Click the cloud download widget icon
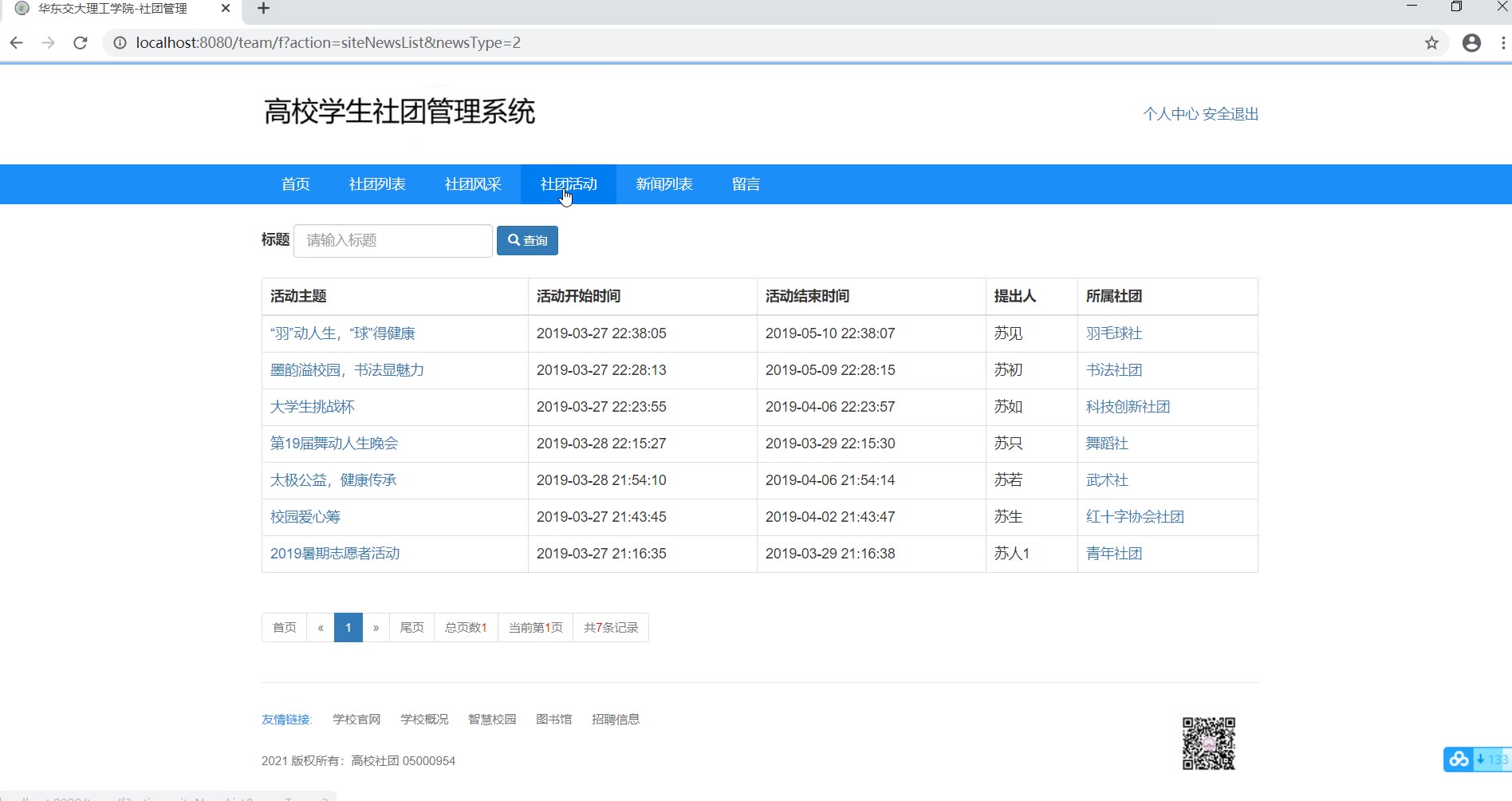1512x801 pixels. point(1459,760)
